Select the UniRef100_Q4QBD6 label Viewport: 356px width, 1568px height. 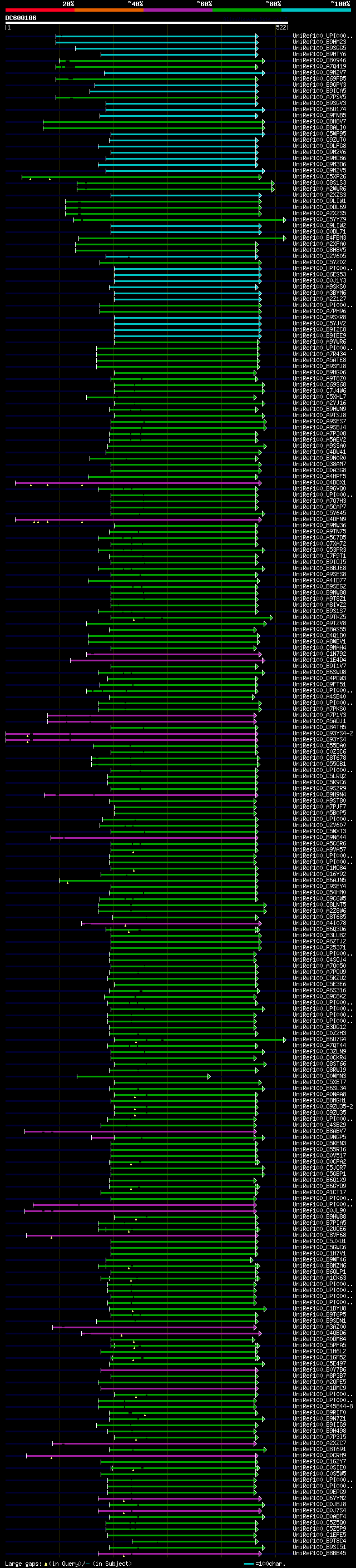[319, 1333]
